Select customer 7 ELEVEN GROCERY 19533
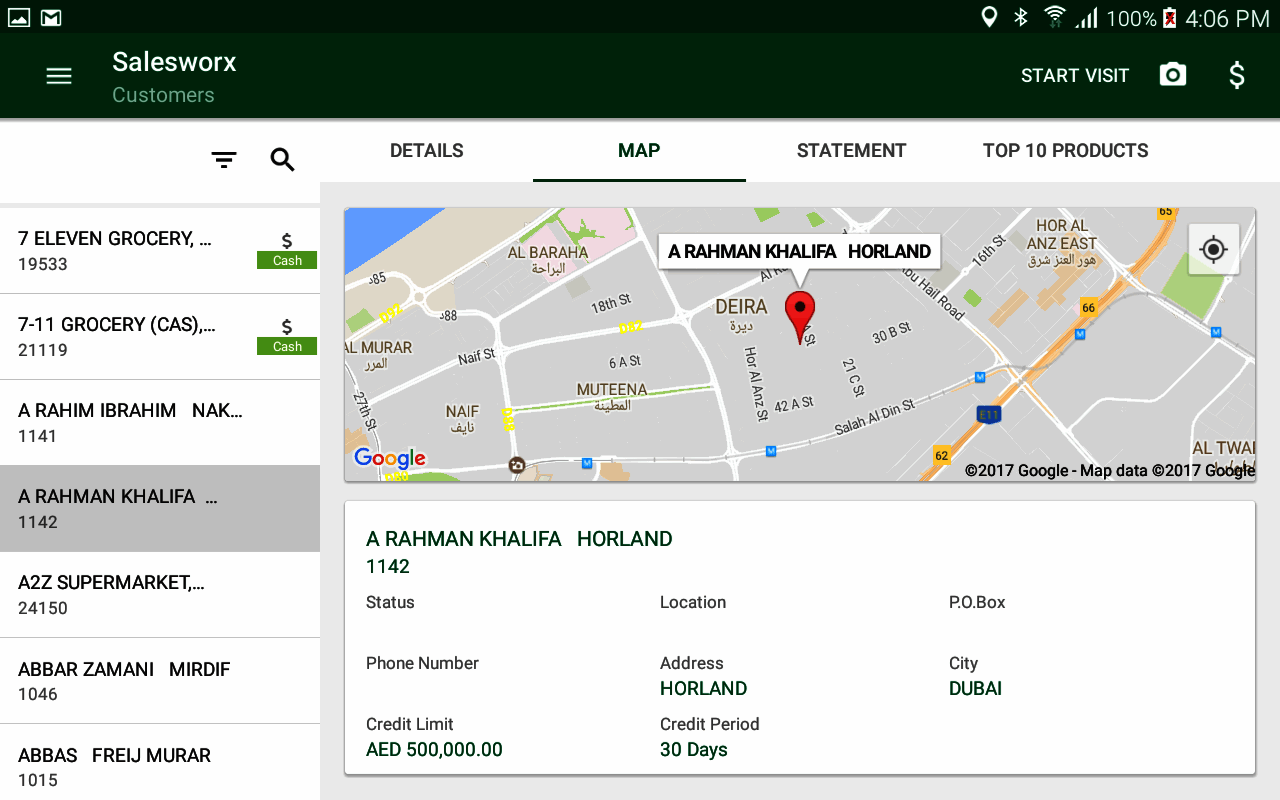This screenshot has height=800, width=1280. tap(160, 251)
